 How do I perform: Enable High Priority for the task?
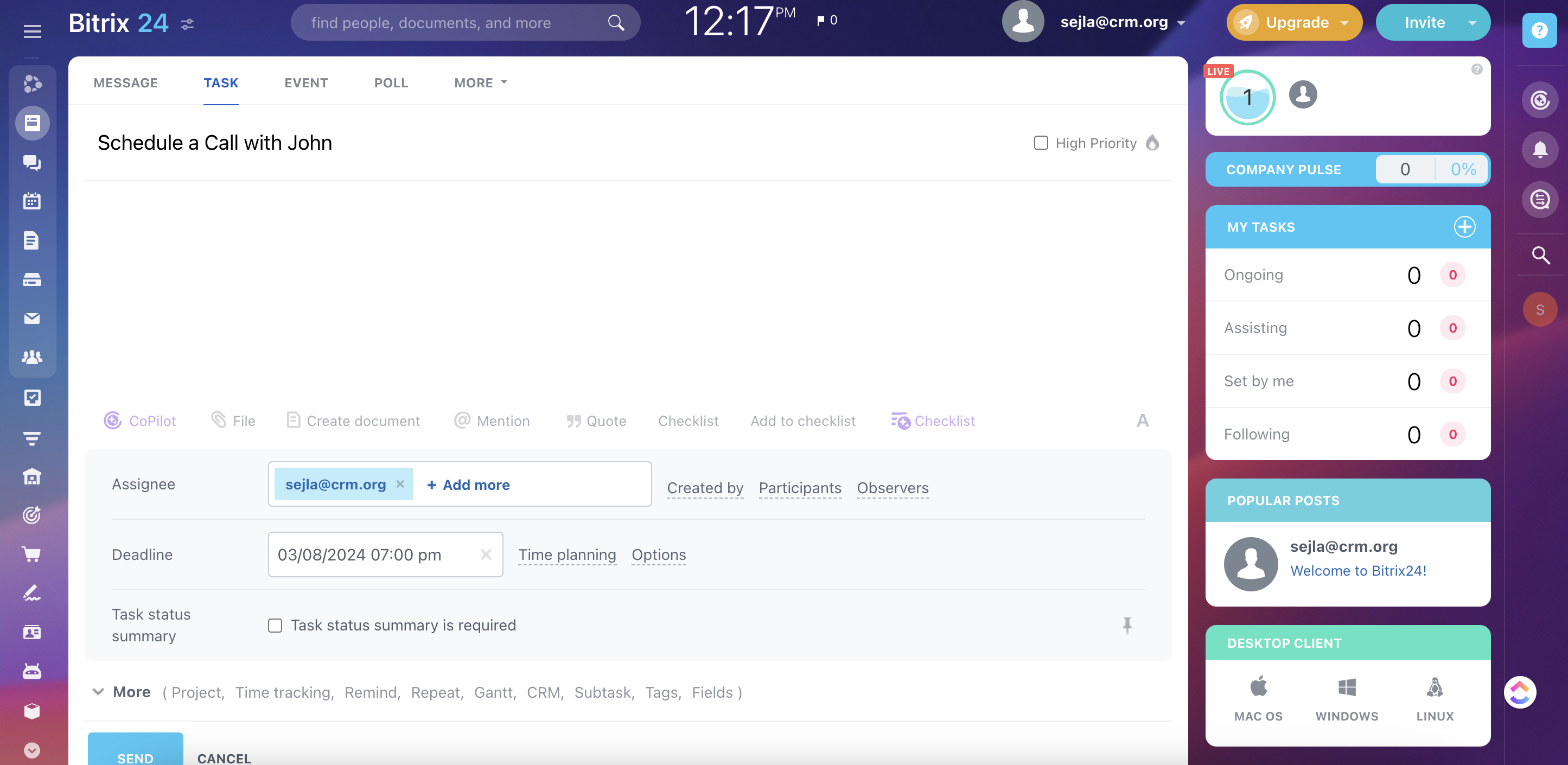coord(1040,142)
